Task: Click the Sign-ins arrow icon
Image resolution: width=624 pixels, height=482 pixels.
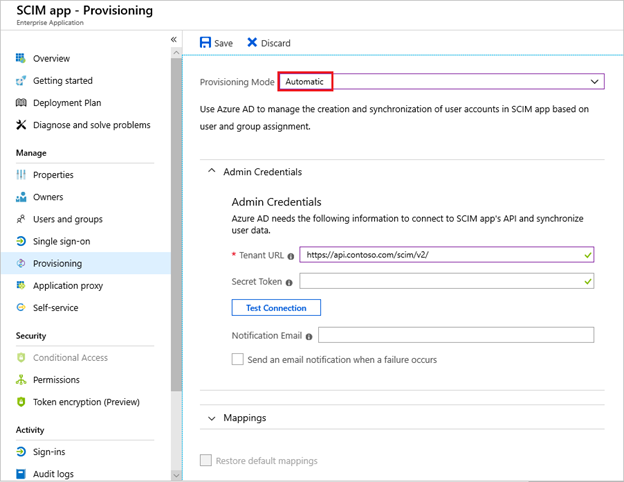Action: pos(21,452)
